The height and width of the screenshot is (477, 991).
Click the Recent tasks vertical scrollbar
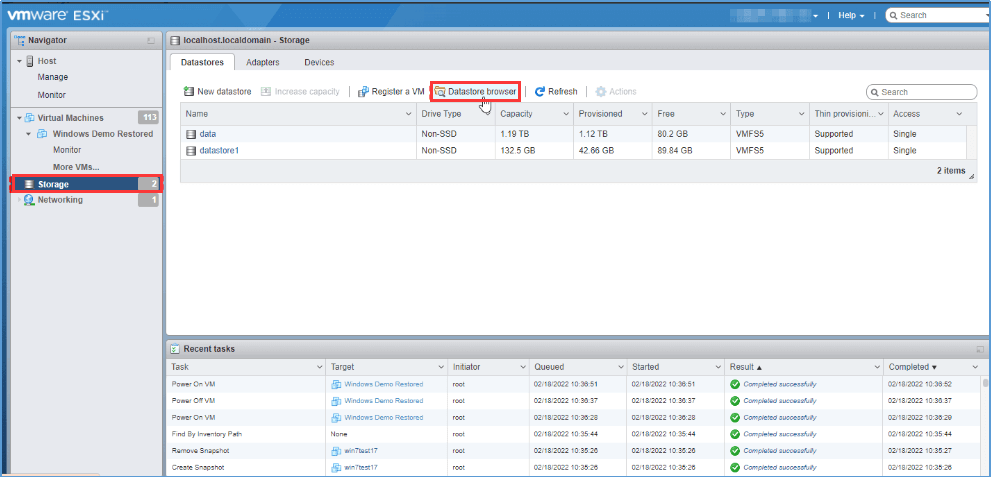[984, 420]
